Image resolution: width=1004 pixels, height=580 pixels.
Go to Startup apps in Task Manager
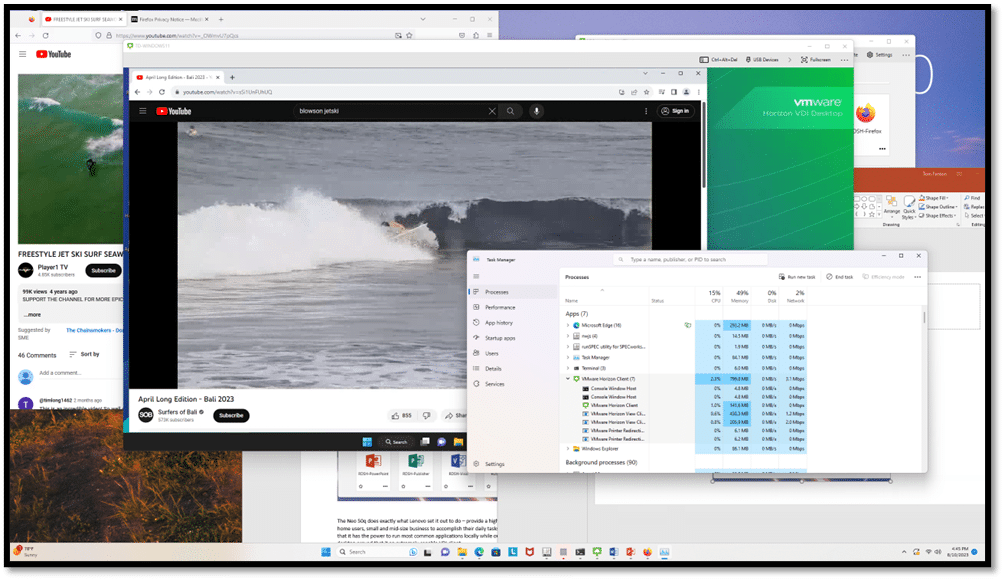(500, 338)
